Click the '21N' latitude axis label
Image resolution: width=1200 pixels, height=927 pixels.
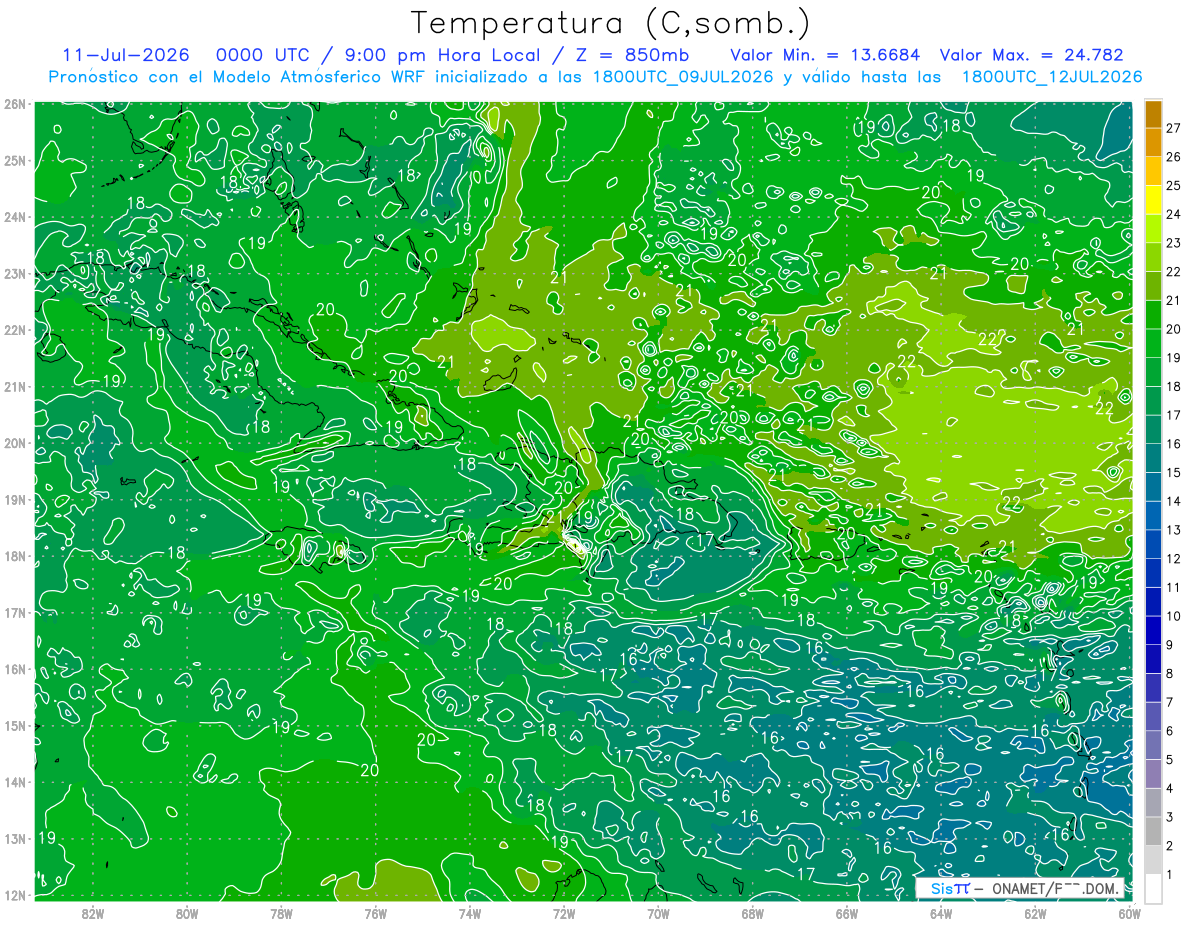pyautogui.click(x=14, y=386)
